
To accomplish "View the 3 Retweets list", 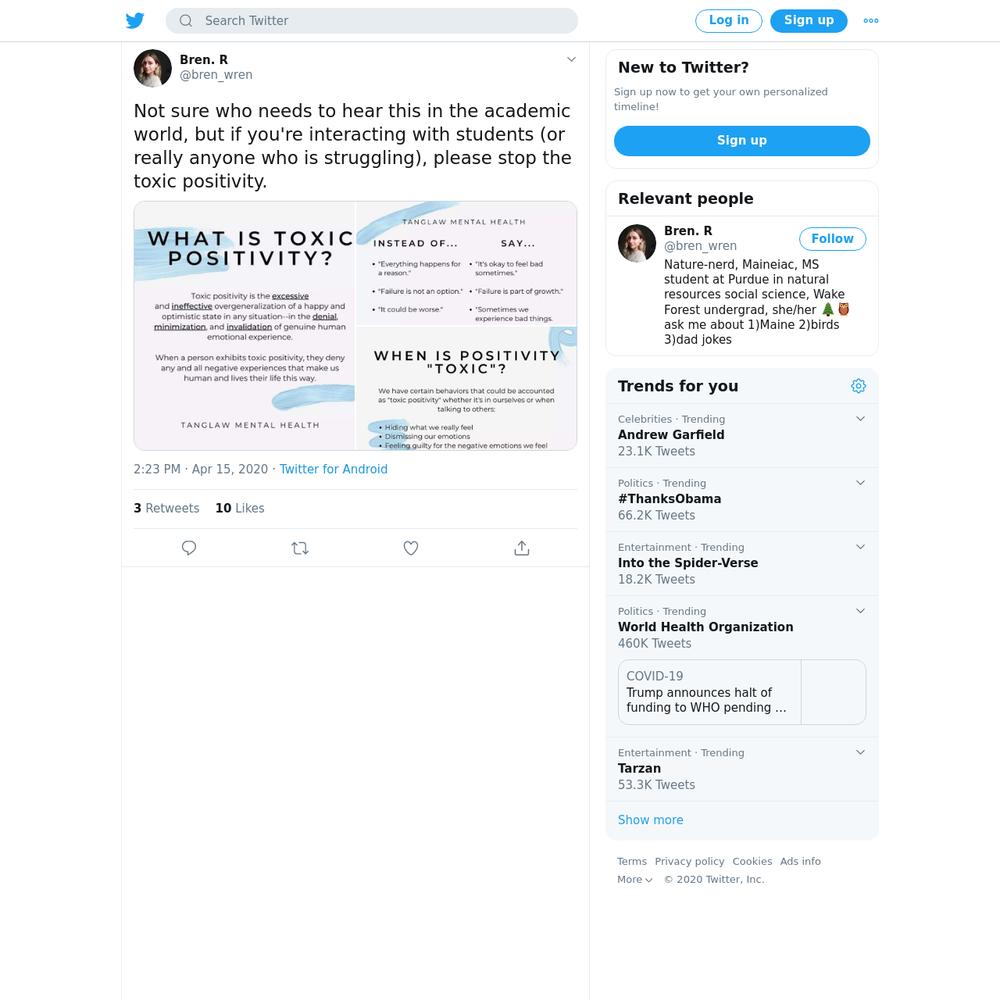I will pyautogui.click(x=166, y=508).
